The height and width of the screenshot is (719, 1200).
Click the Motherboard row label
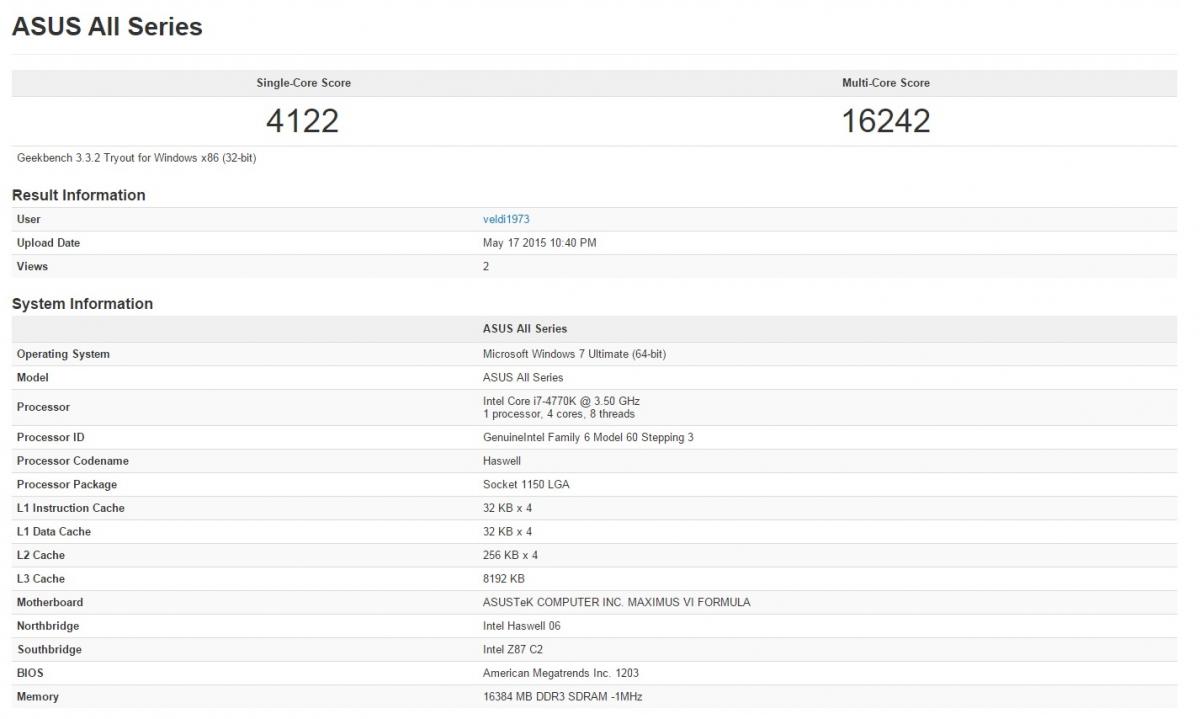[x=50, y=602]
